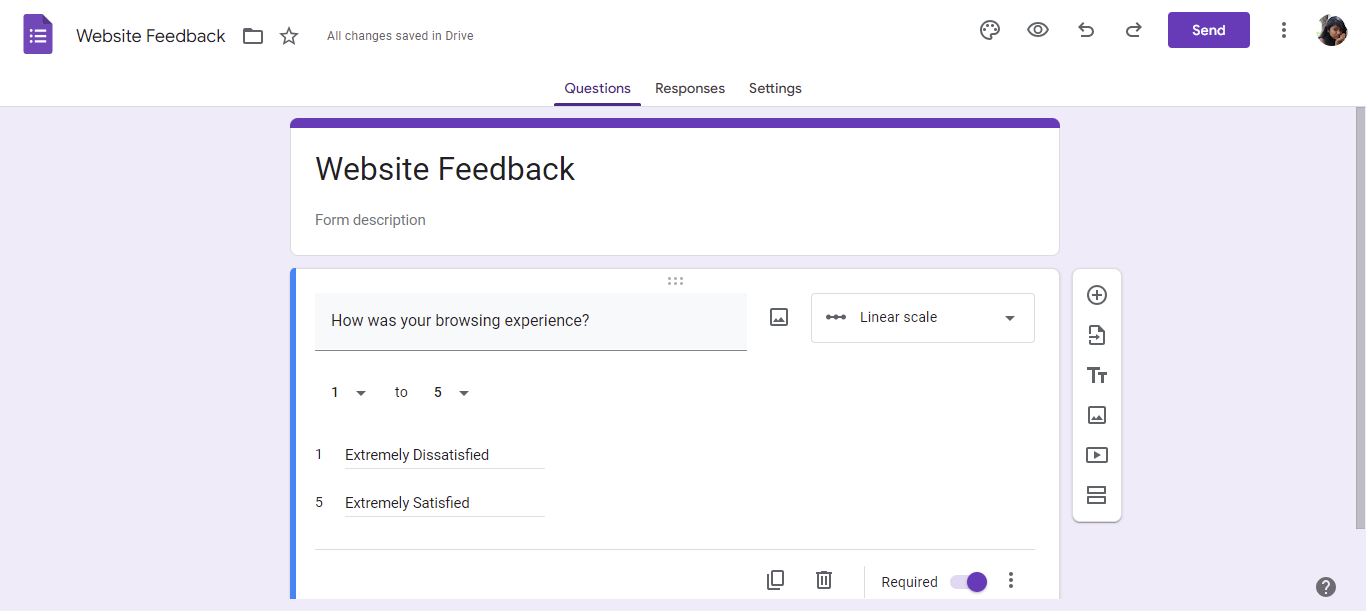1366x611 pixels.
Task: Edit the Extremely Satisfied label
Action: pos(444,502)
